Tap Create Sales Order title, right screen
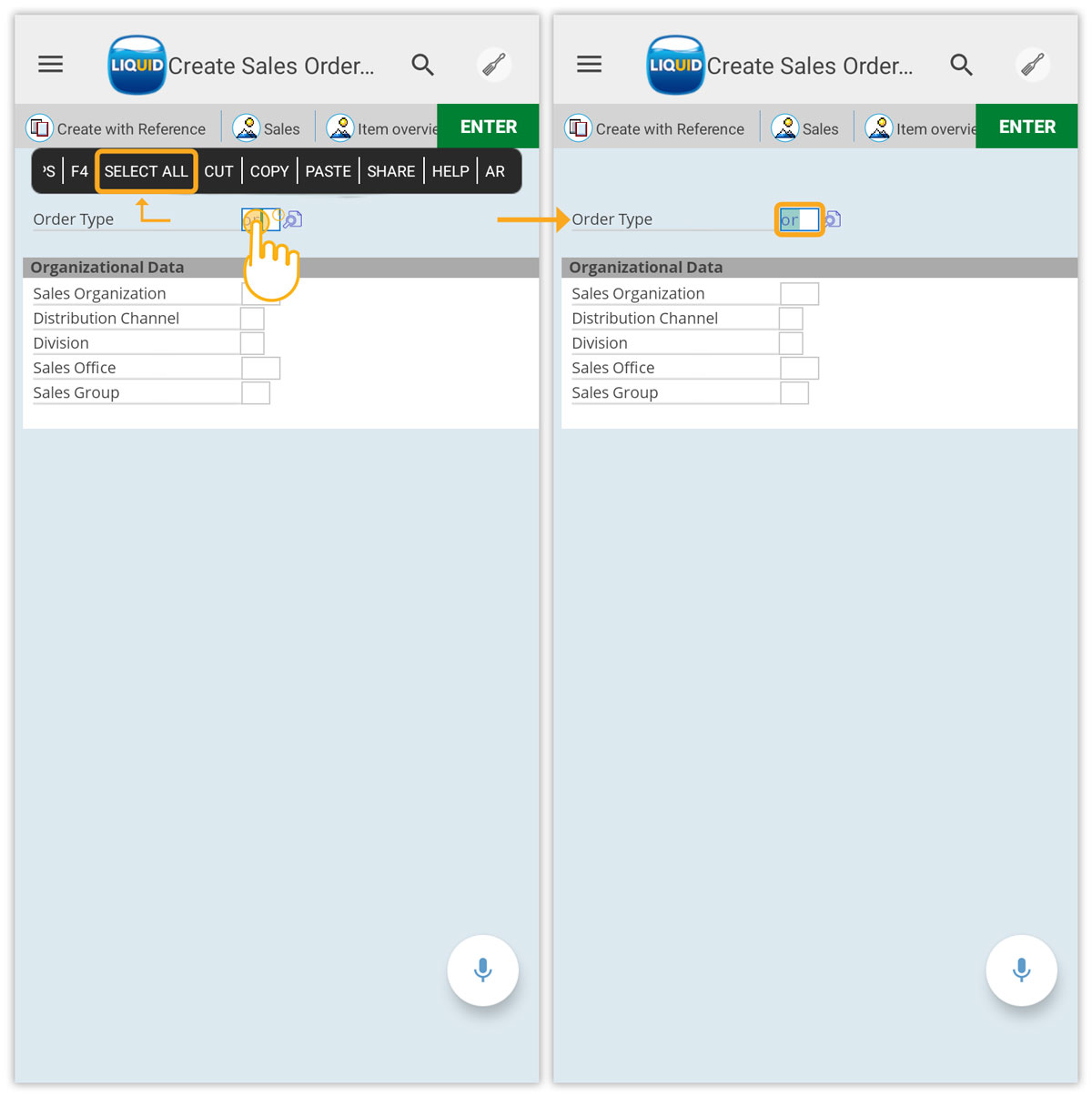Viewport: 1092px width, 1097px height. click(x=810, y=66)
